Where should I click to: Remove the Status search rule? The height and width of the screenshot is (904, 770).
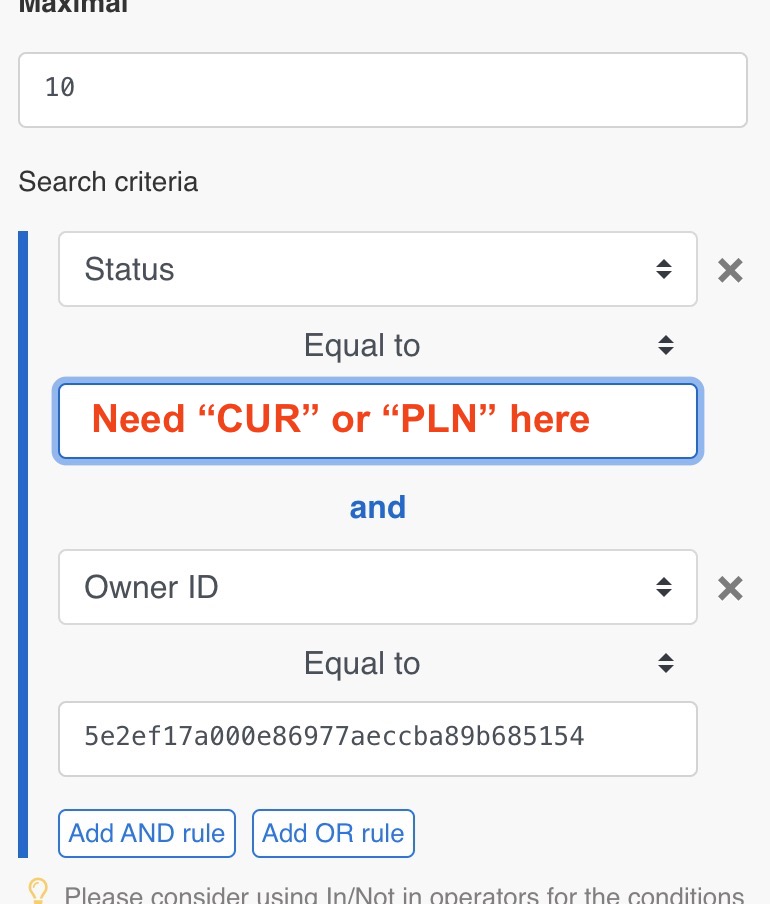pyautogui.click(x=731, y=270)
